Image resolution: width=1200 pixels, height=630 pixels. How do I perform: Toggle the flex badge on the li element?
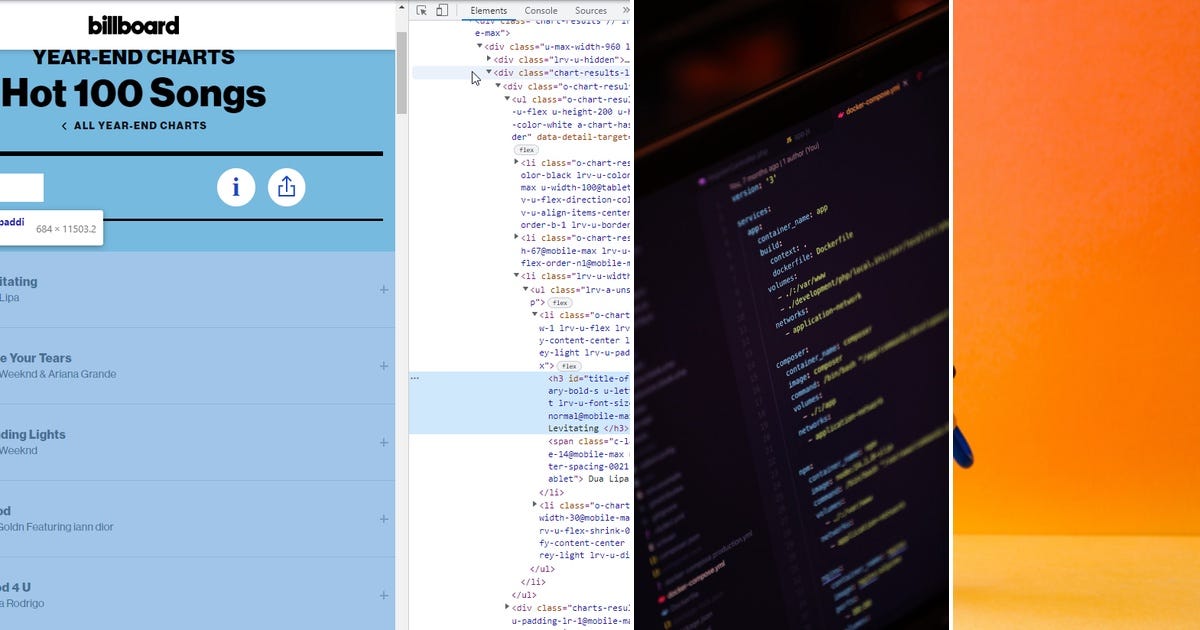[x=567, y=365]
